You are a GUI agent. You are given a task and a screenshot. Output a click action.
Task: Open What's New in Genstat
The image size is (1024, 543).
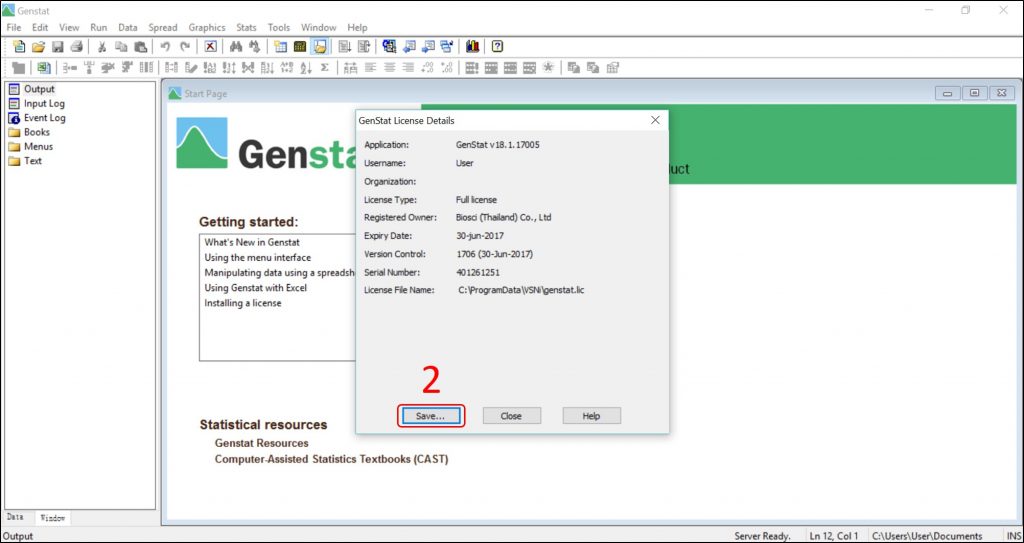[x=251, y=242]
